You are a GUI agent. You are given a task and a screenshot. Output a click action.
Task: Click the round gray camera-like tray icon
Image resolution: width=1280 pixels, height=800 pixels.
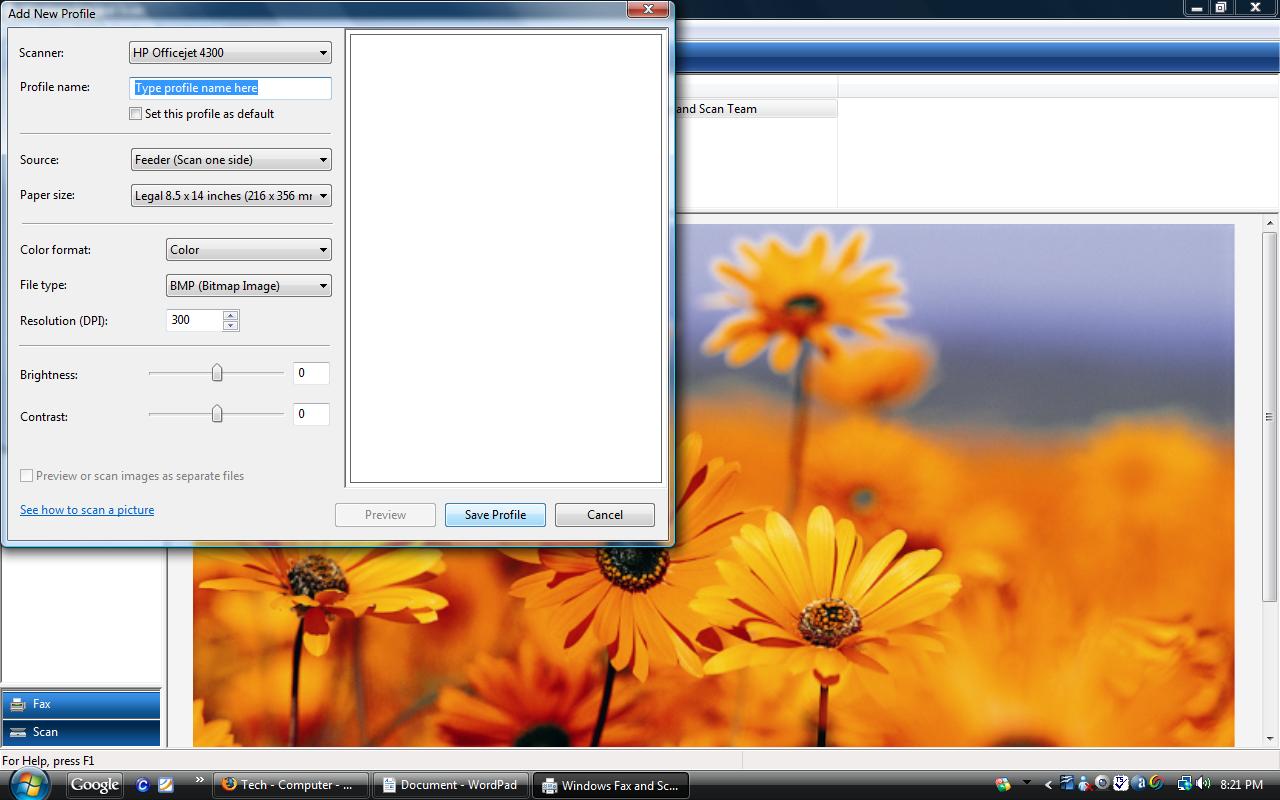(1102, 783)
